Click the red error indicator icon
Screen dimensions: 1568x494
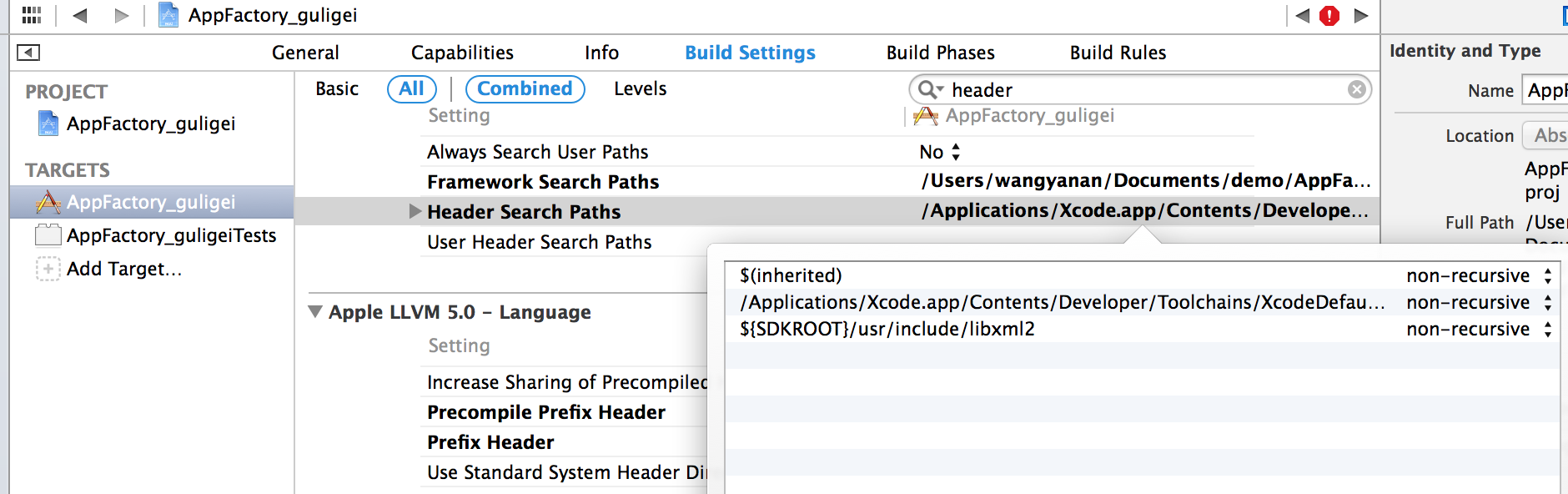[1329, 15]
